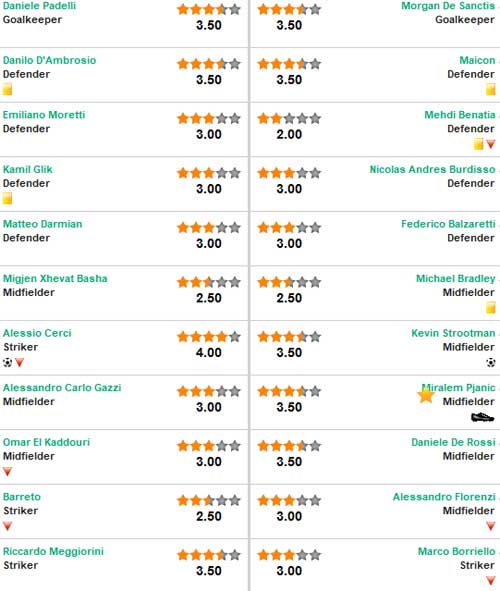Click the gold star beside Miralem Pjanic
Viewport: 500px width, 591px height.
(426, 395)
